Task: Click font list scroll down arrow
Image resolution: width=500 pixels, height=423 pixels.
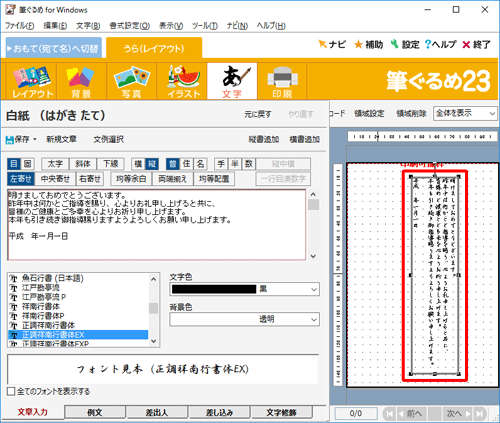Action: (x=153, y=341)
